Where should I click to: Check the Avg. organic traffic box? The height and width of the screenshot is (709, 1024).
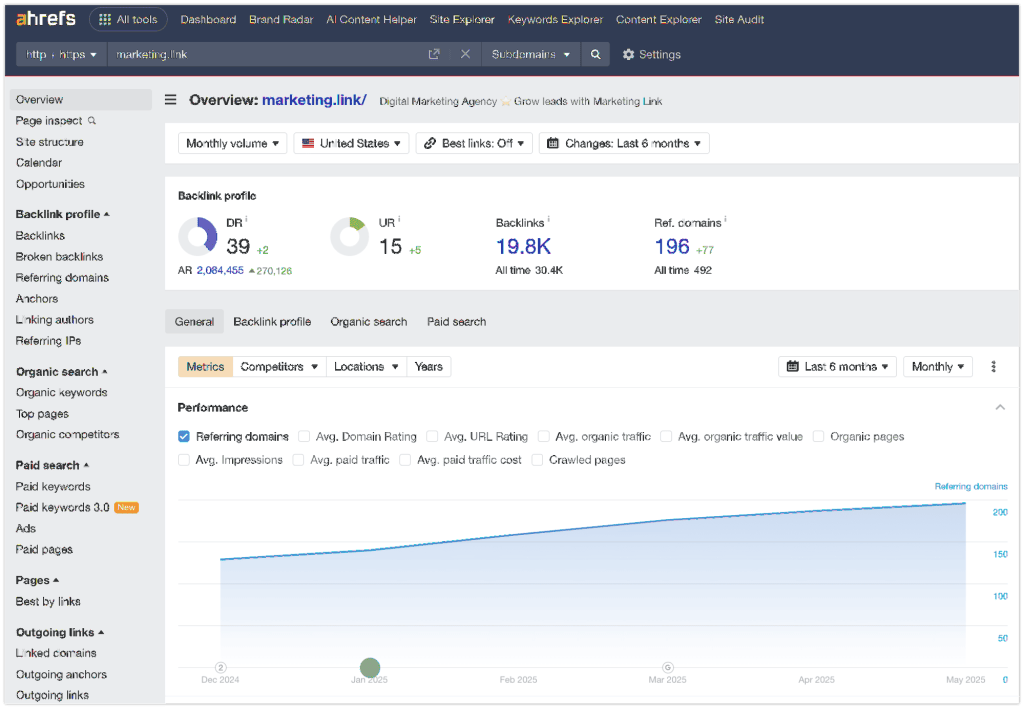tap(543, 436)
